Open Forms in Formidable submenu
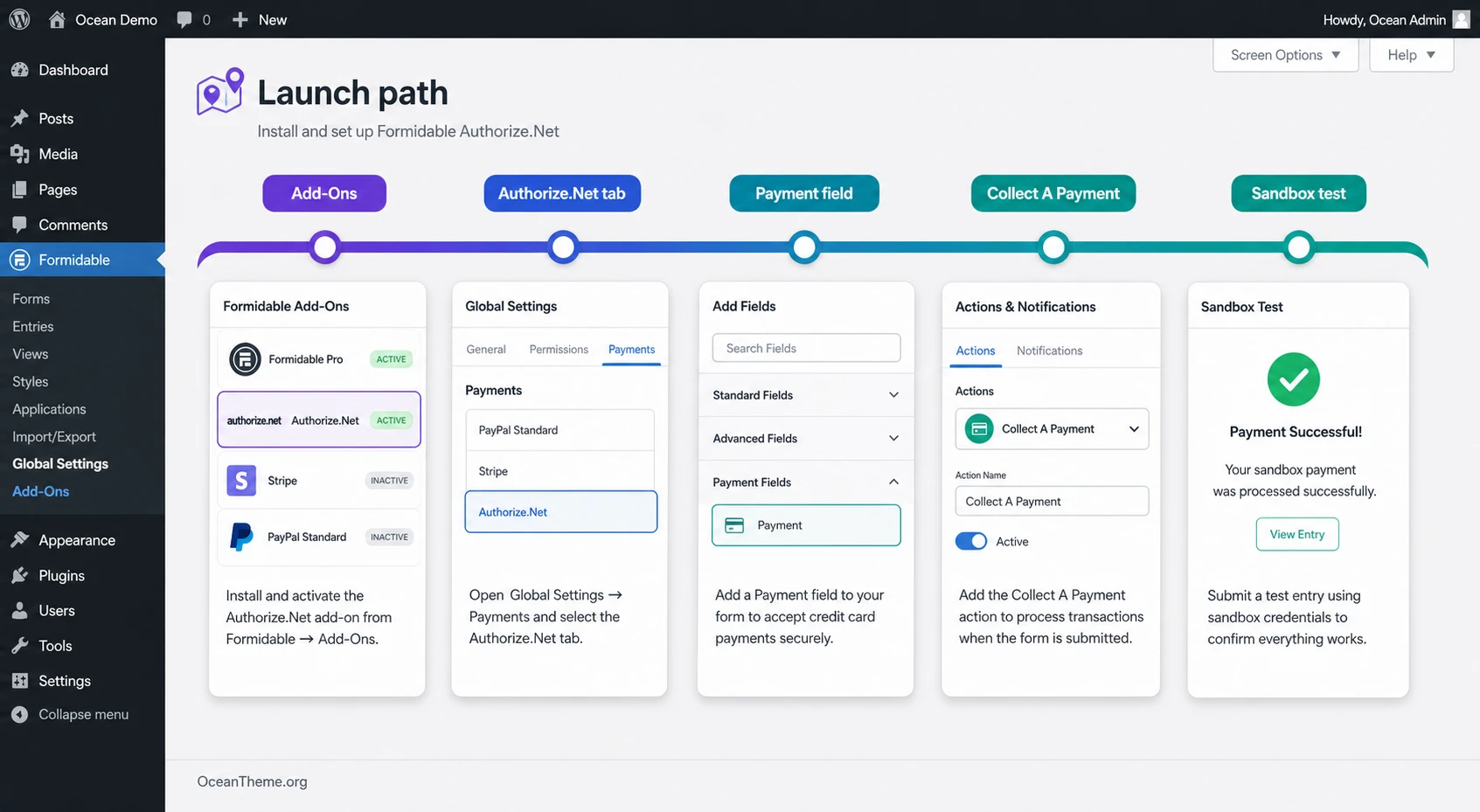 coord(31,299)
